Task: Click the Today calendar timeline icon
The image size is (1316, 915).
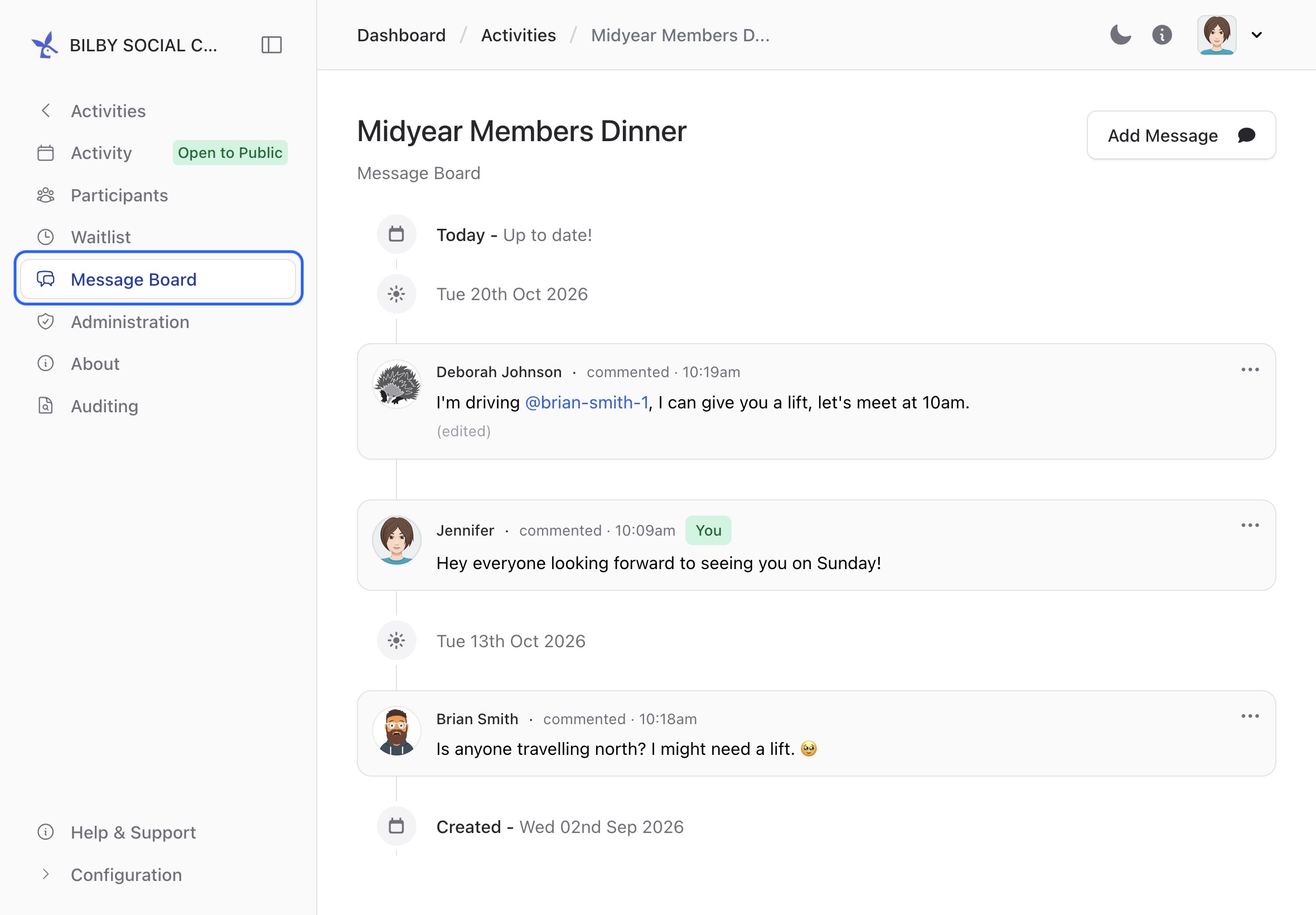Action: (396, 234)
